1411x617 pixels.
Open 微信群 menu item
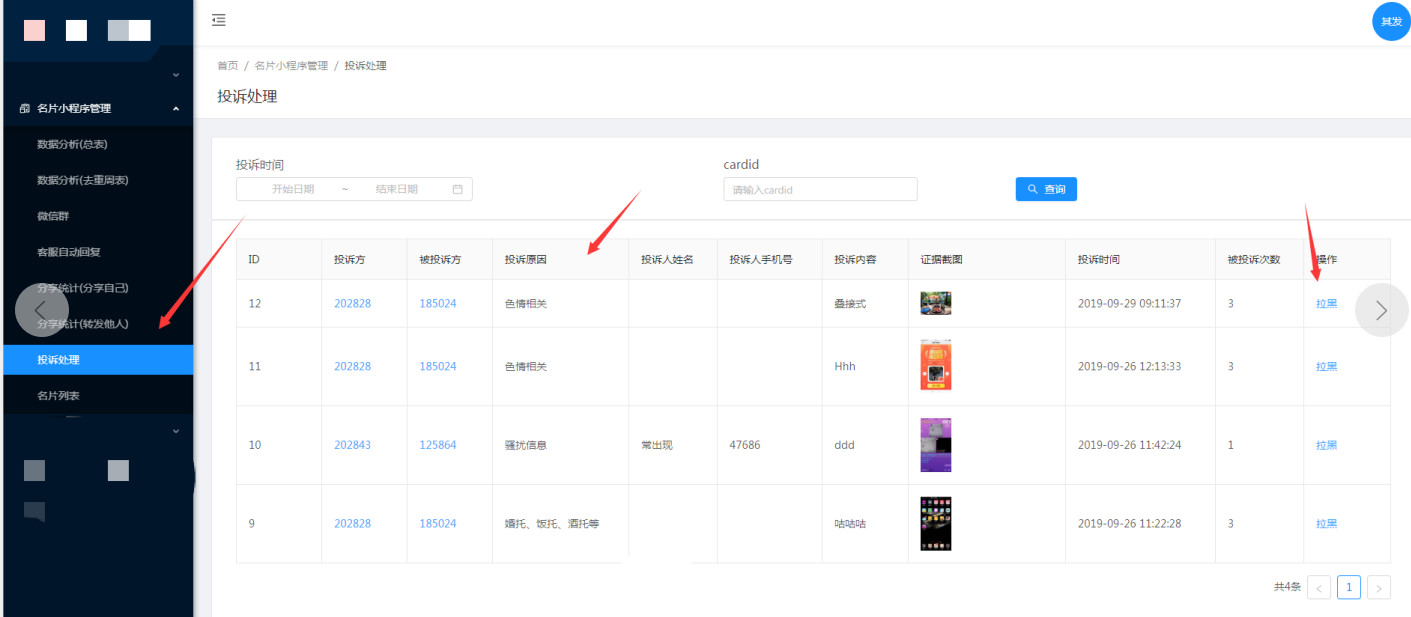coord(53,216)
